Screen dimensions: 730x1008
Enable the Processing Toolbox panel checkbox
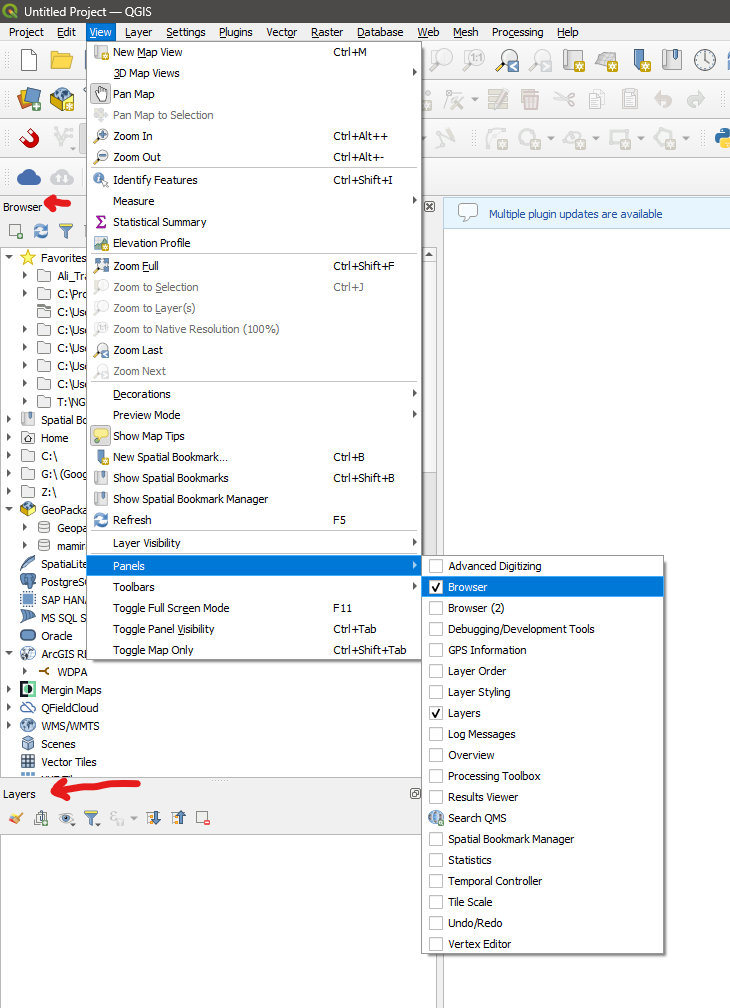tap(436, 776)
